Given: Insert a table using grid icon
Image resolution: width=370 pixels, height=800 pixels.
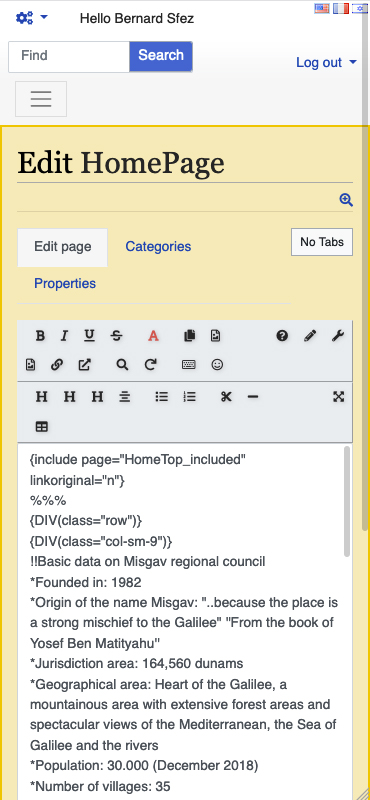Looking at the screenshot, I should coord(42,427).
